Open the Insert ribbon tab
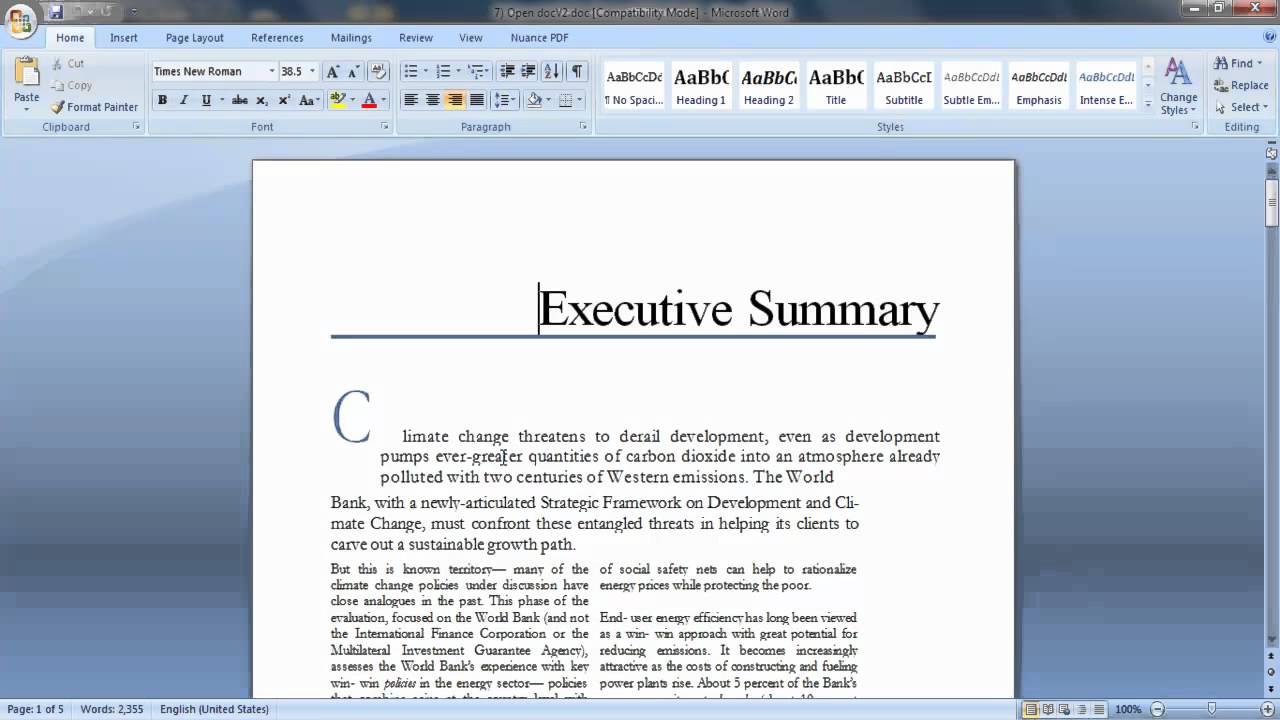This screenshot has width=1280, height=720. (x=124, y=38)
